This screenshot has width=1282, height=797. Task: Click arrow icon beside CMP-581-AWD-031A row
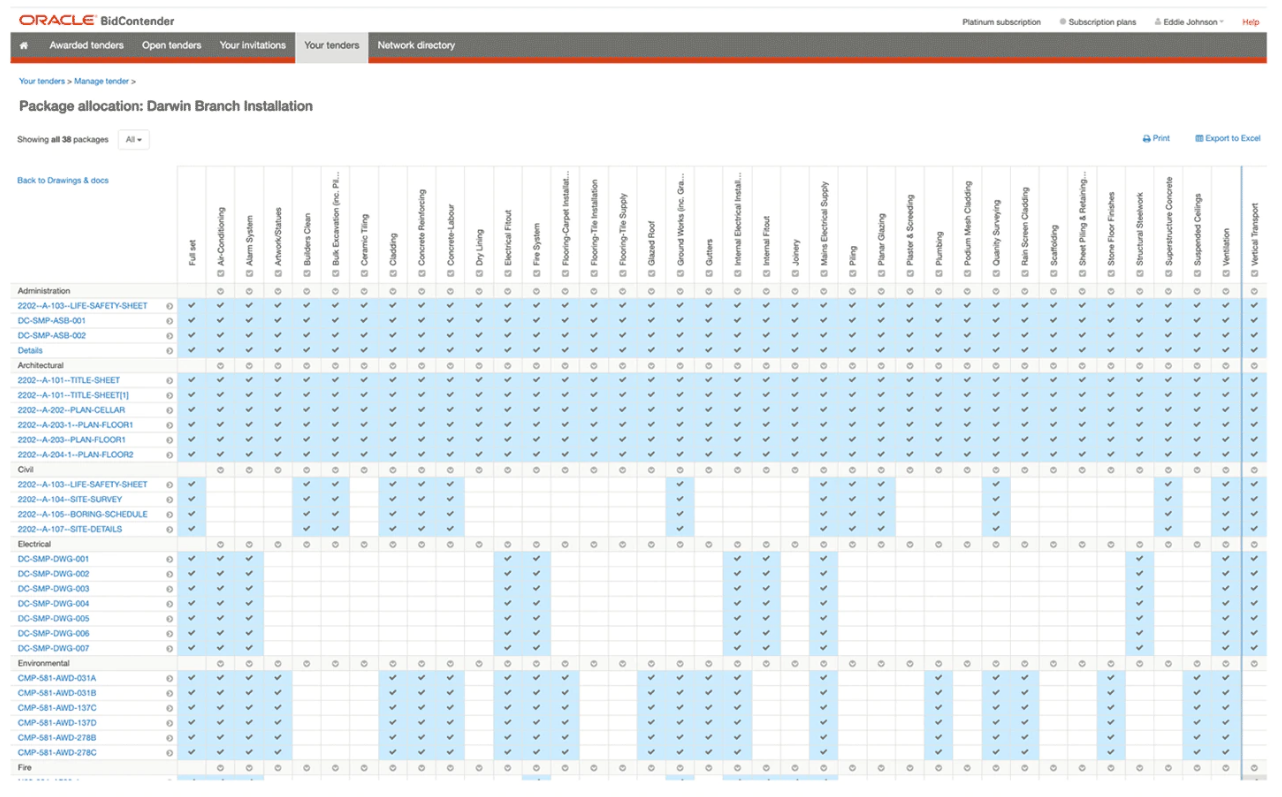[x=169, y=679]
